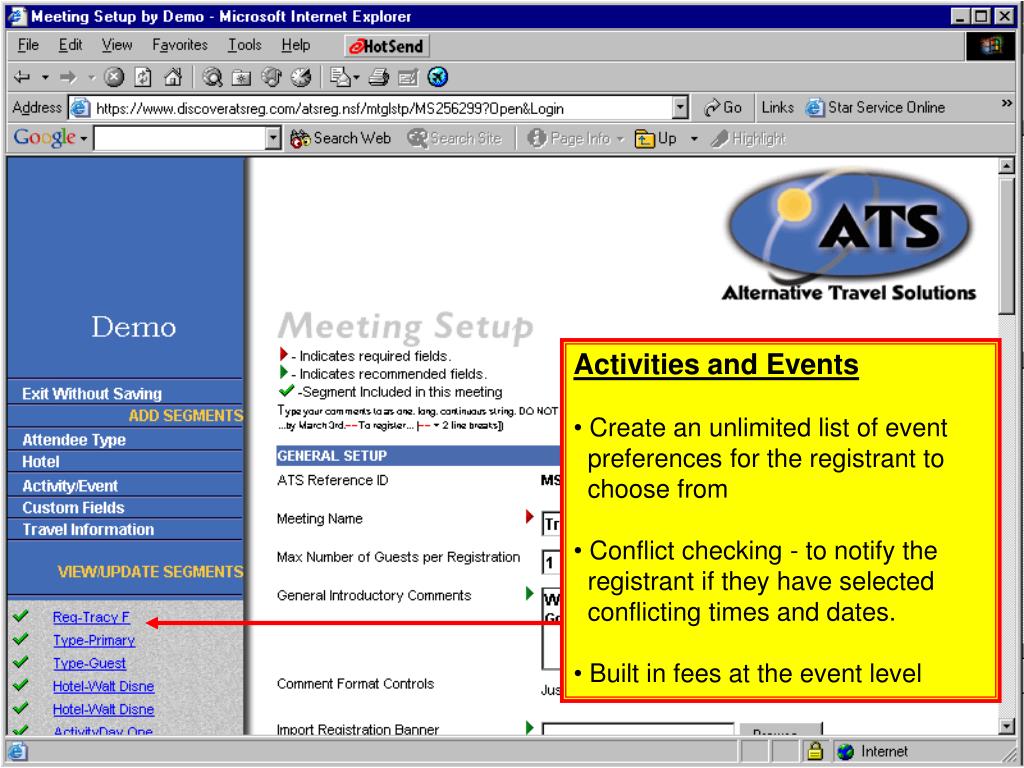Open the View menu
The width and height of the screenshot is (1024, 768).
pos(117,45)
